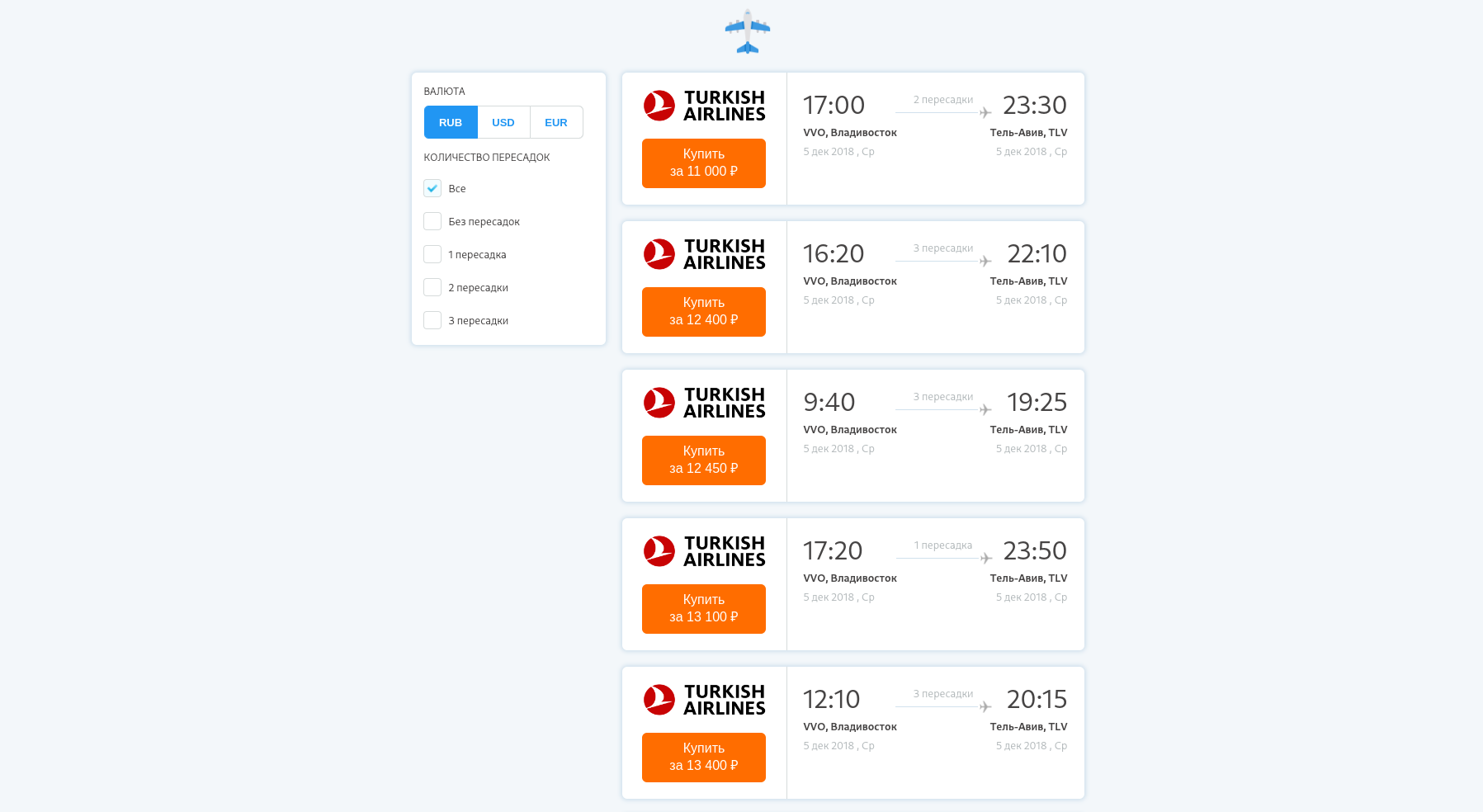Check the '3 пересадки' option
1483x812 pixels.
point(432,320)
